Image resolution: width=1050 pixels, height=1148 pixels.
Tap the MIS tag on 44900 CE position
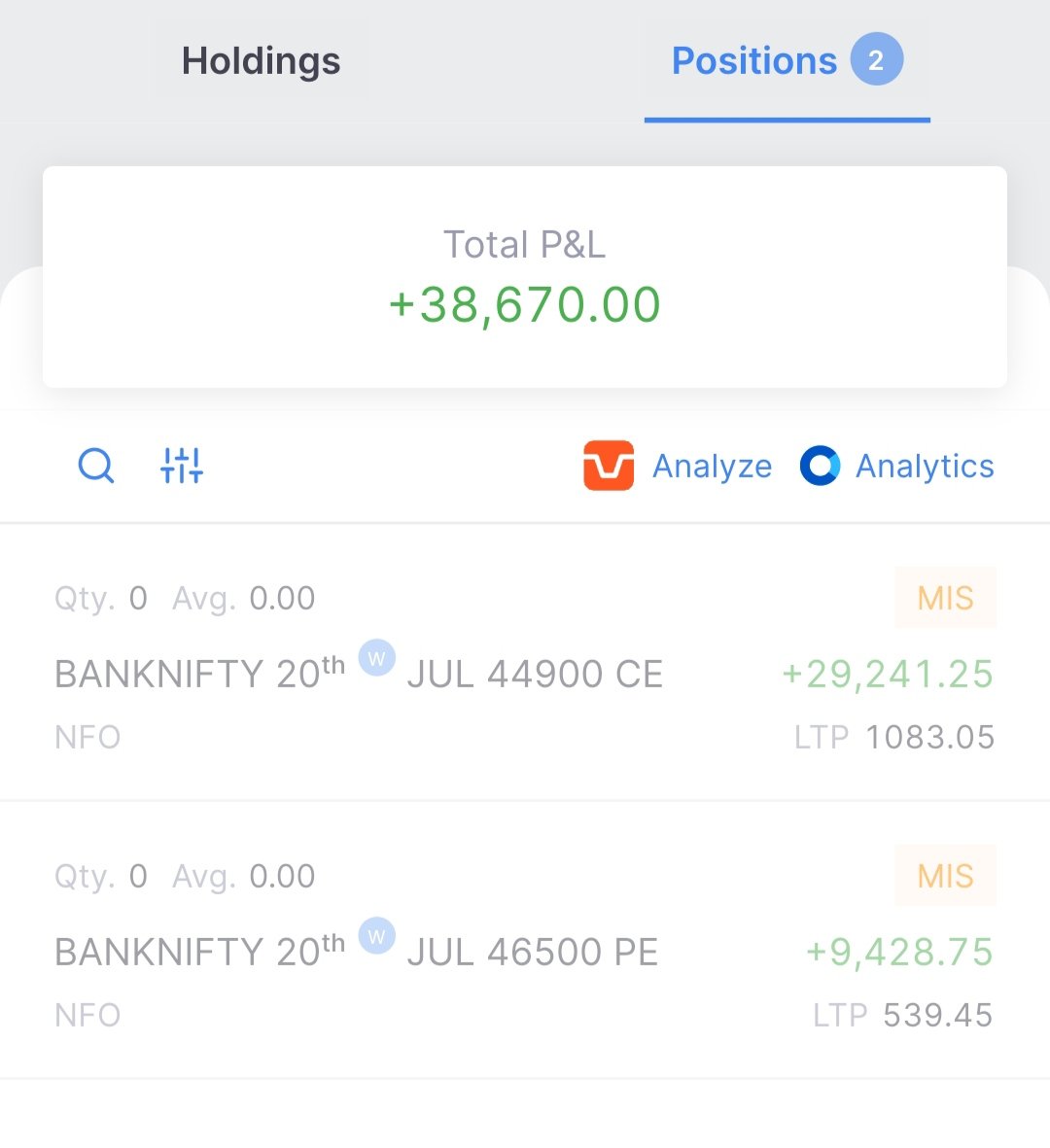[x=945, y=598]
